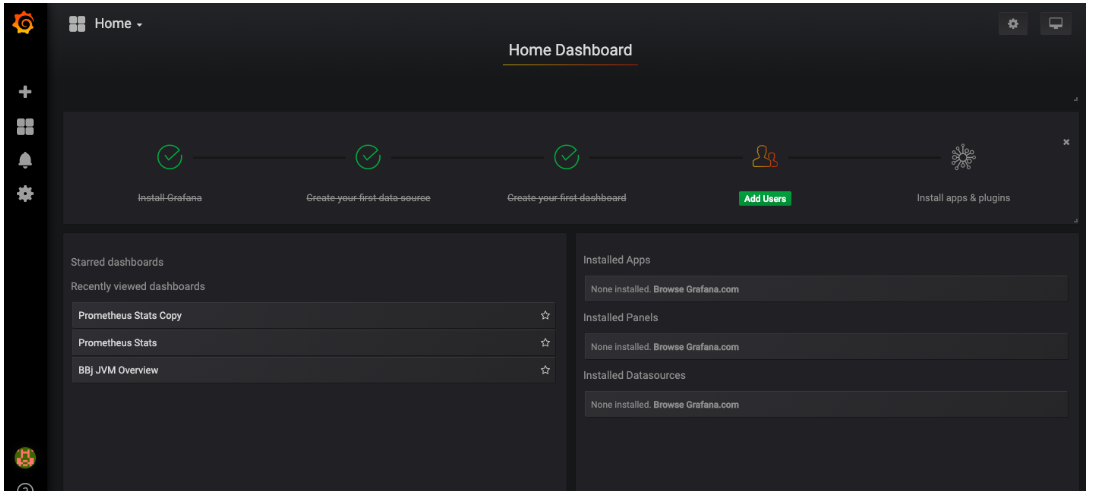Click the Home Dashboard title
The height and width of the screenshot is (491, 1095).
point(570,50)
